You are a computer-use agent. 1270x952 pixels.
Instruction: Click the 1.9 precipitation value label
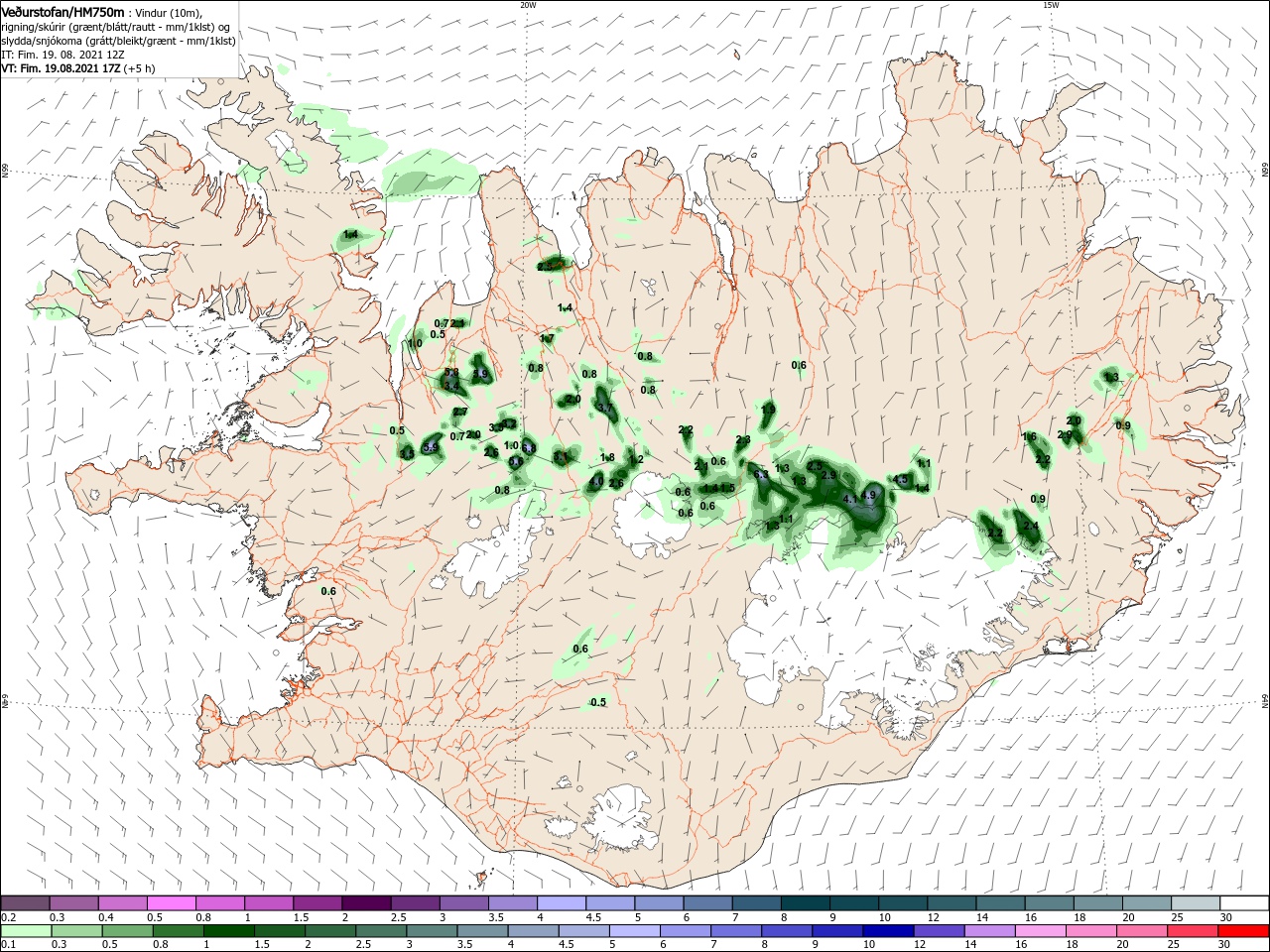768,409
